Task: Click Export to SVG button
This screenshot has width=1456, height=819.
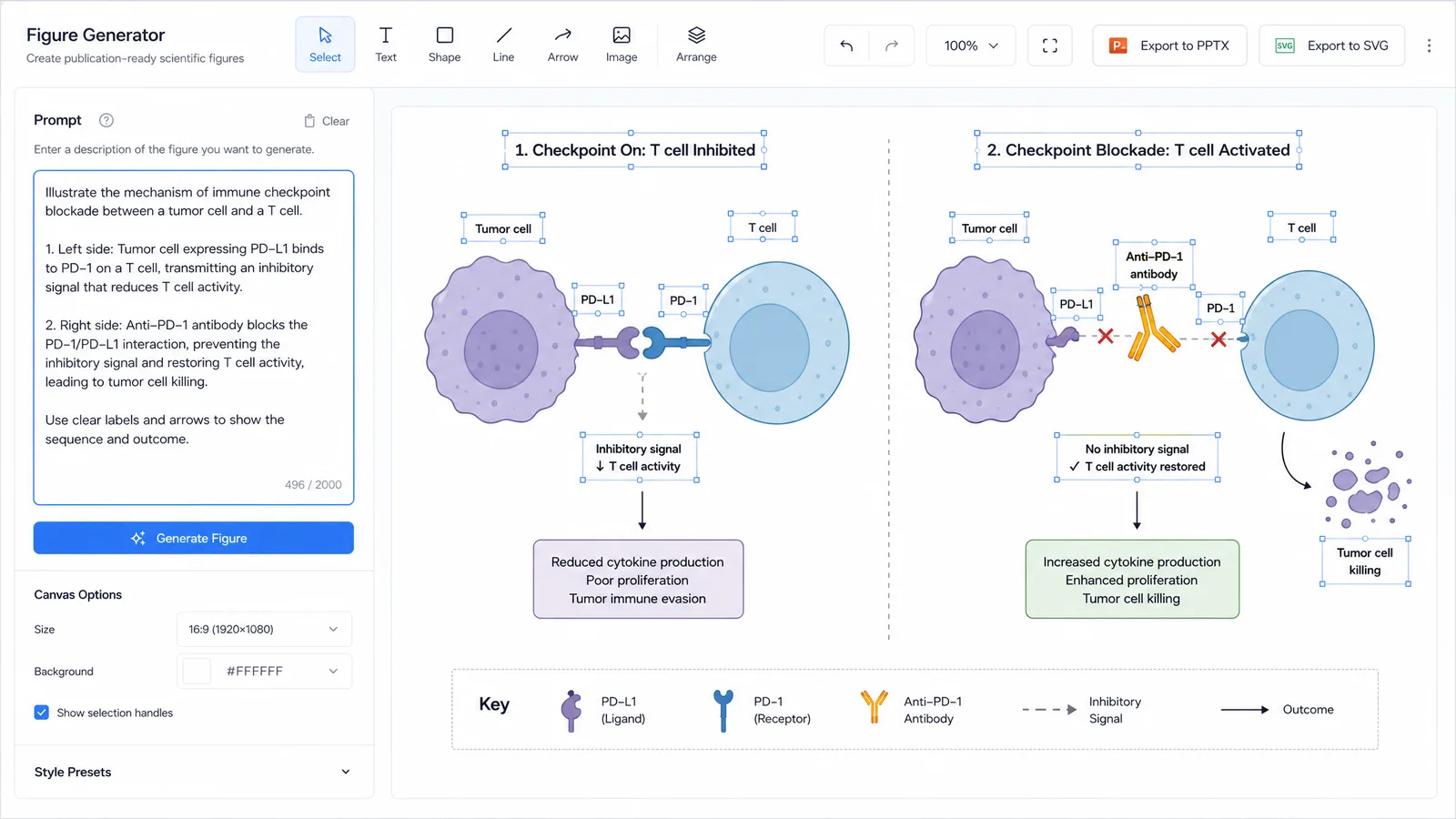Action: (x=1332, y=45)
